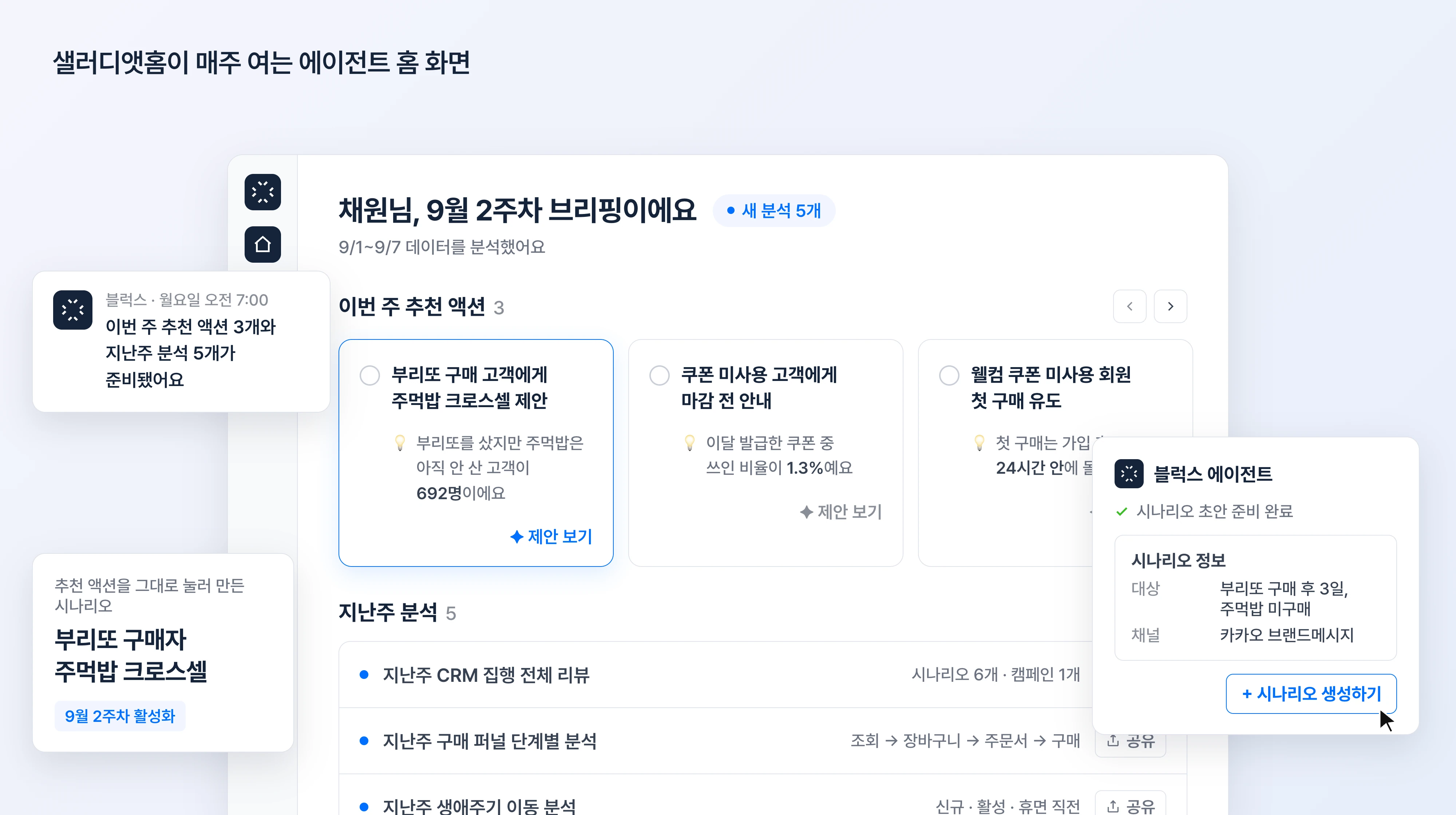Click the 지난주 분석 heading
The image size is (1456, 815).
pos(388,612)
